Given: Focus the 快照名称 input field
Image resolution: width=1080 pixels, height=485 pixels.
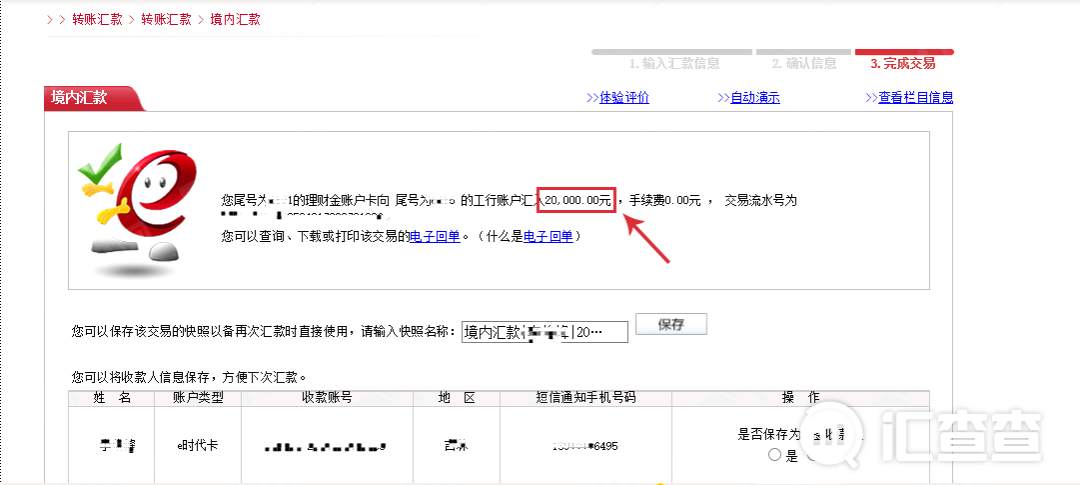Looking at the screenshot, I should pyautogui.click(x=545, y=332).
